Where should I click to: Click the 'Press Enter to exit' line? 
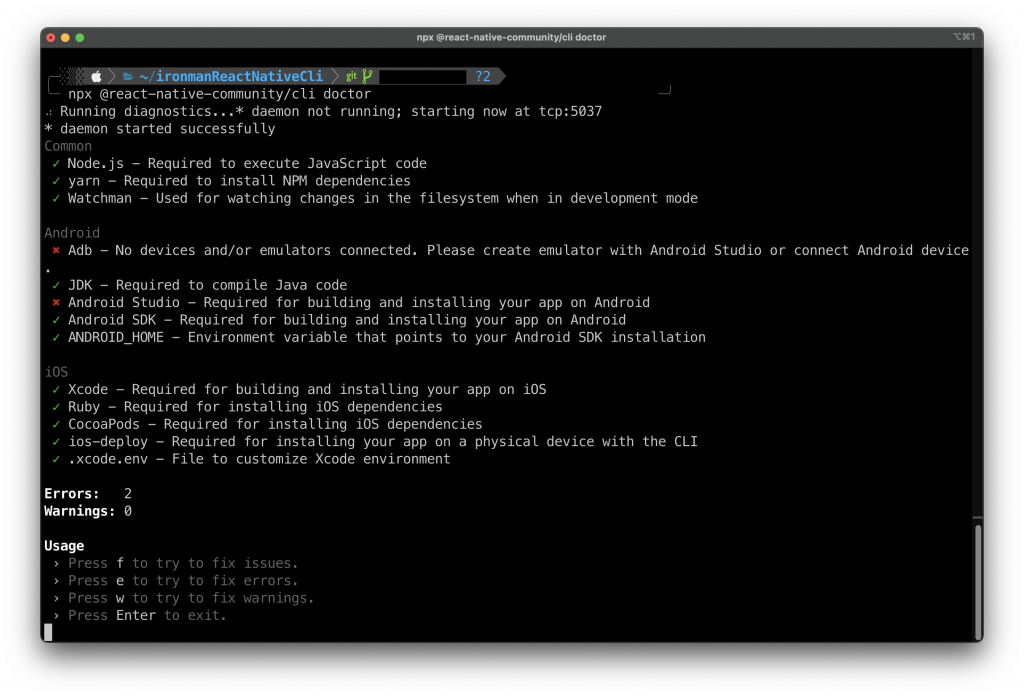click(x=140, y=615)
